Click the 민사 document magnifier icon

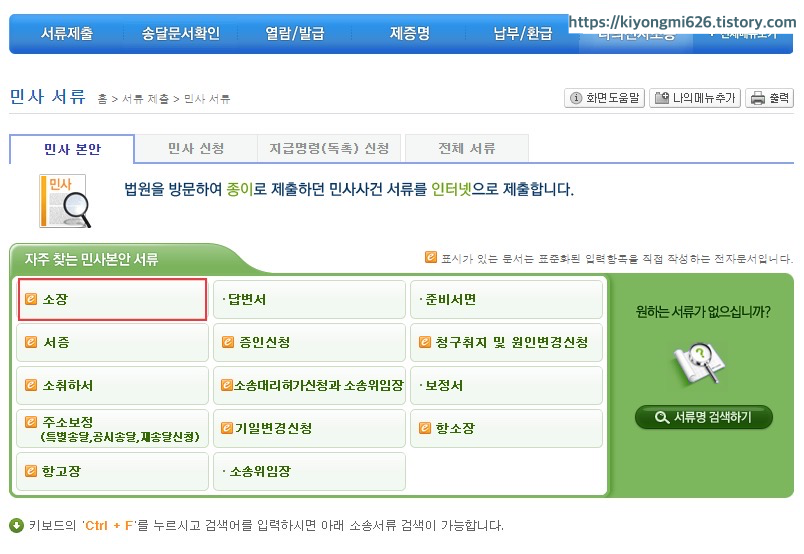[x=65, y=201]
